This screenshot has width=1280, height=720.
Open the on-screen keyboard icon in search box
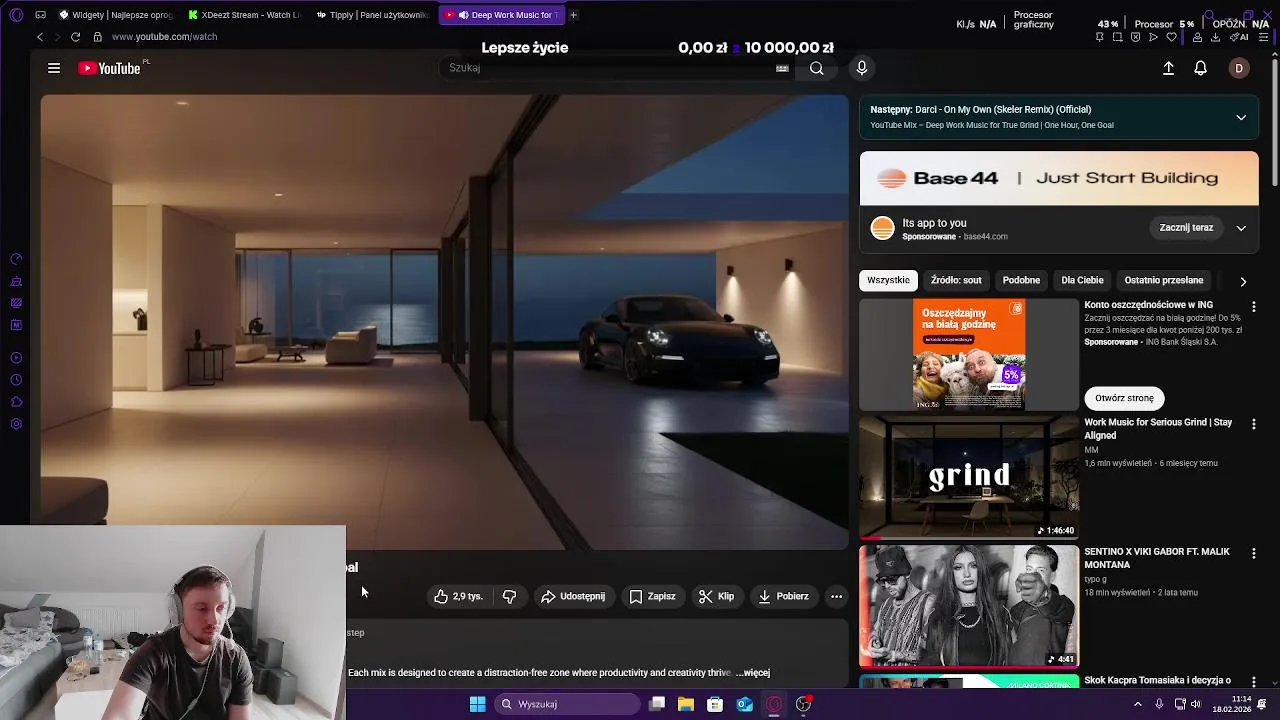(782, 68)
